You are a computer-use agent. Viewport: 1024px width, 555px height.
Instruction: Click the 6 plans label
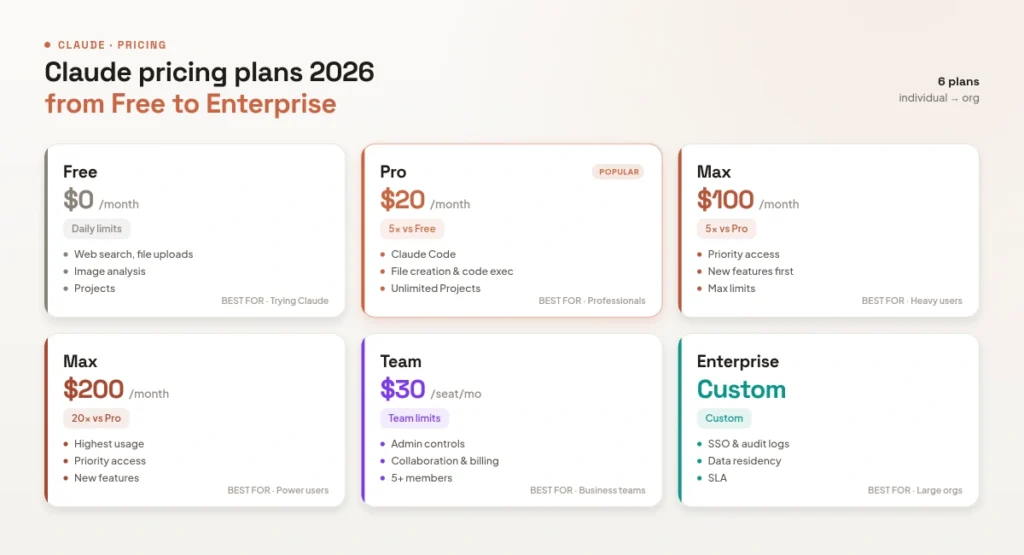coord(958,82)
